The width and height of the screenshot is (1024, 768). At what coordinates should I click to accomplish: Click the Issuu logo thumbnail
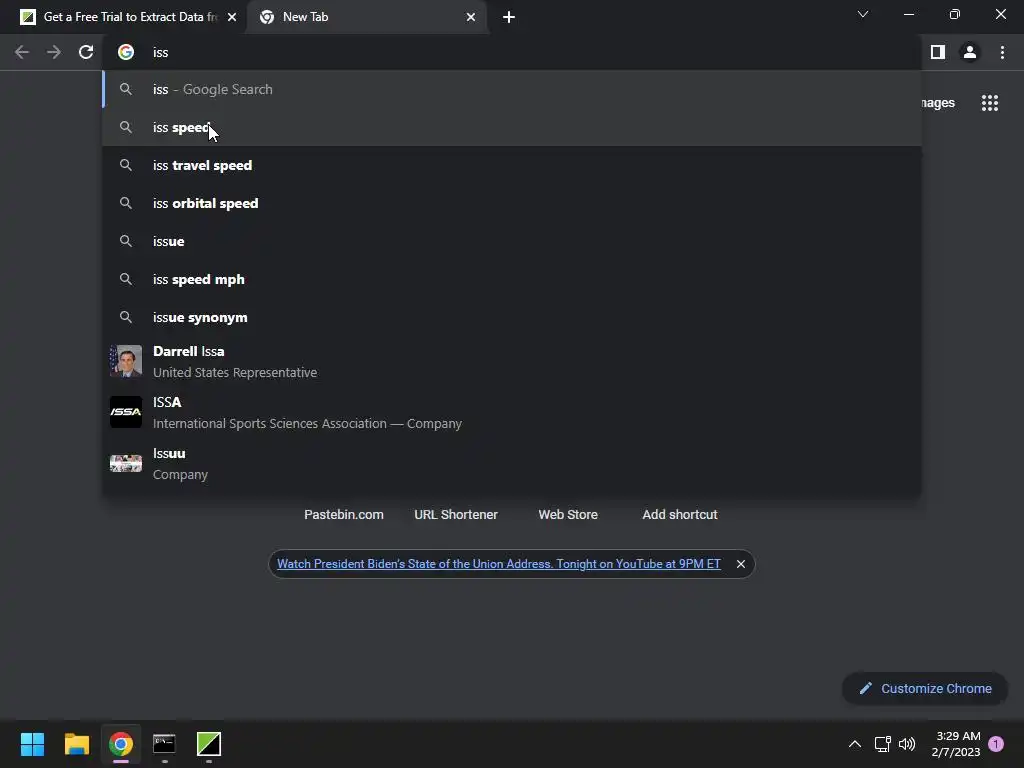(126, 463)
